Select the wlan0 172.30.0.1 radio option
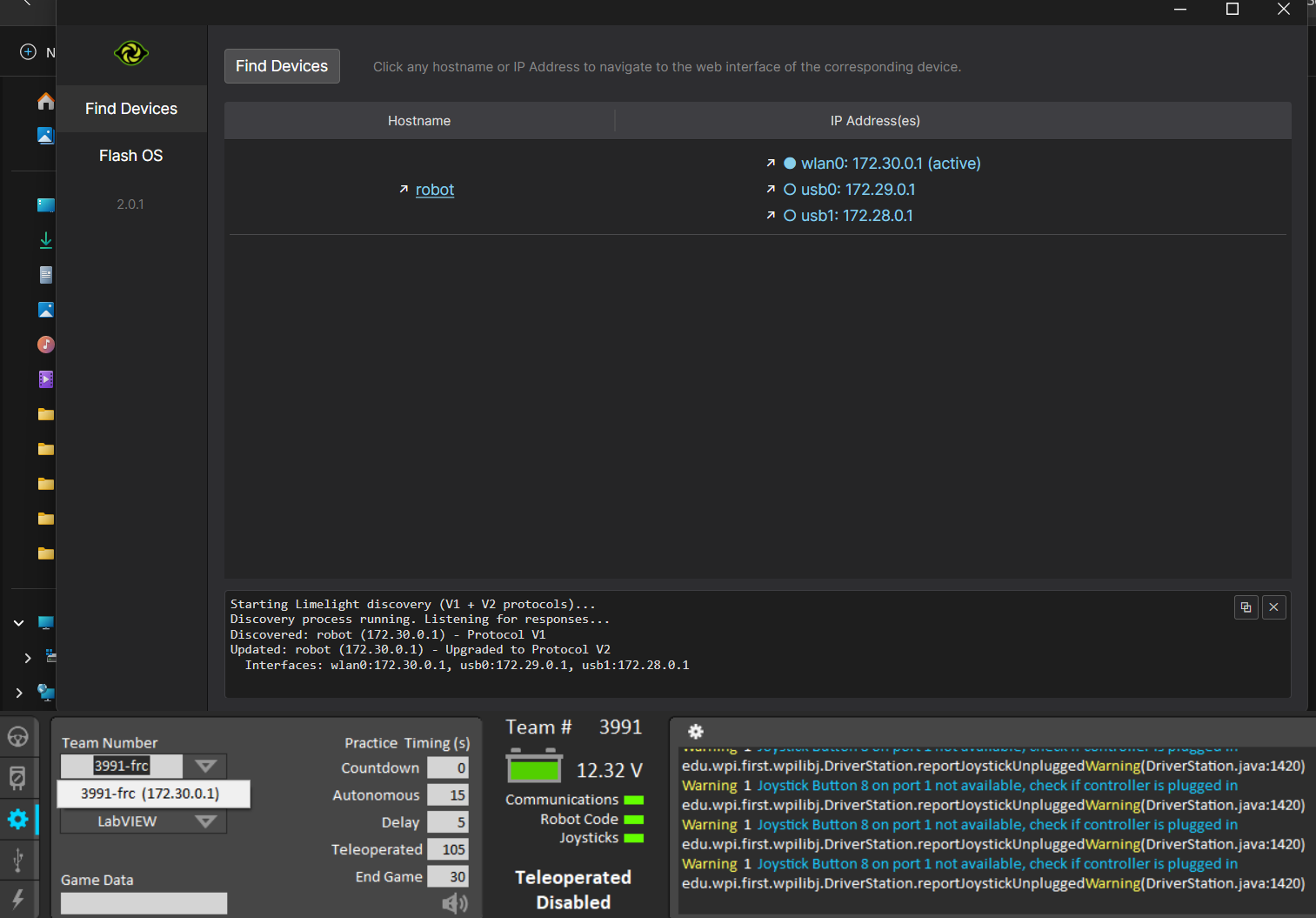This screenshot has width=1316, height=918. [x=790, y=164]
